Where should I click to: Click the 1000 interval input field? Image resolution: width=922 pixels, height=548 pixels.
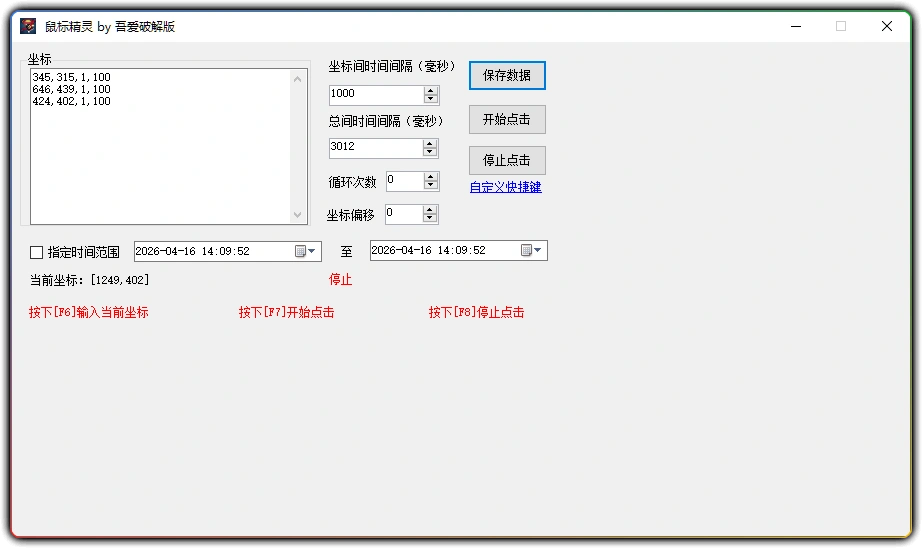[376, 94]
